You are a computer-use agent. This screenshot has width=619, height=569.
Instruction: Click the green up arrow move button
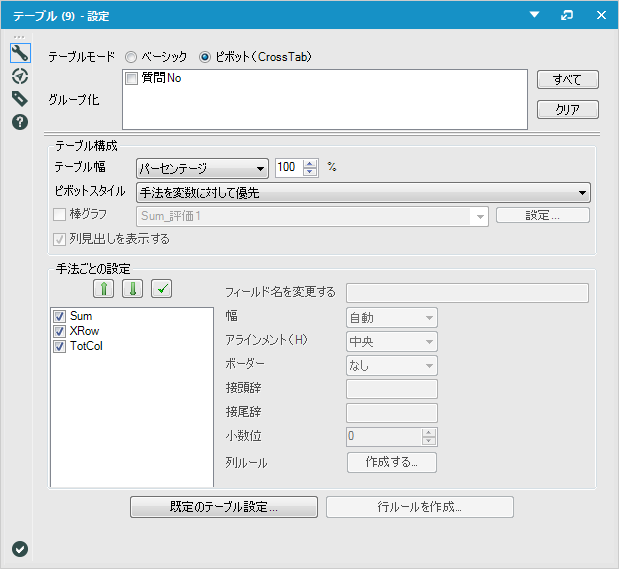[103, 289]
